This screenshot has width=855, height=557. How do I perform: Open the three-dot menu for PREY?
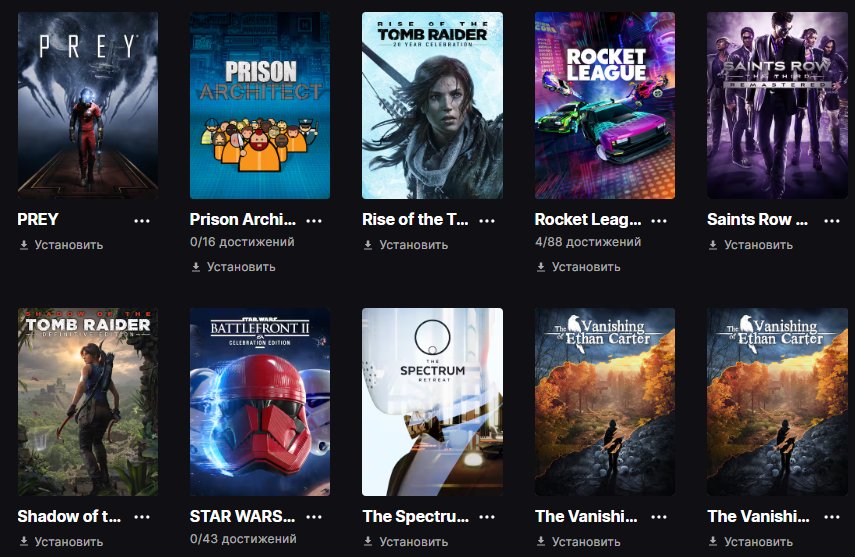pos(142,221)
